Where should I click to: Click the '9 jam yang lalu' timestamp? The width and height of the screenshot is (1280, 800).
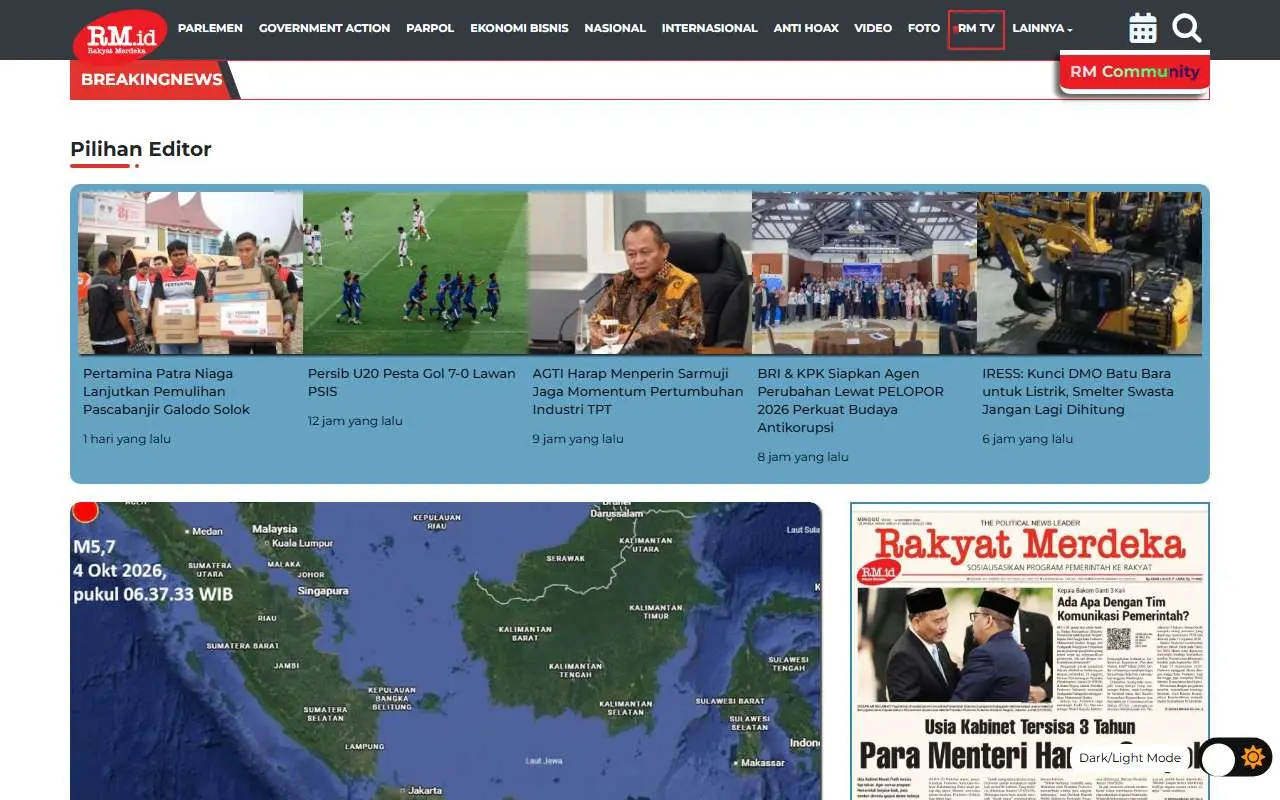578,439
